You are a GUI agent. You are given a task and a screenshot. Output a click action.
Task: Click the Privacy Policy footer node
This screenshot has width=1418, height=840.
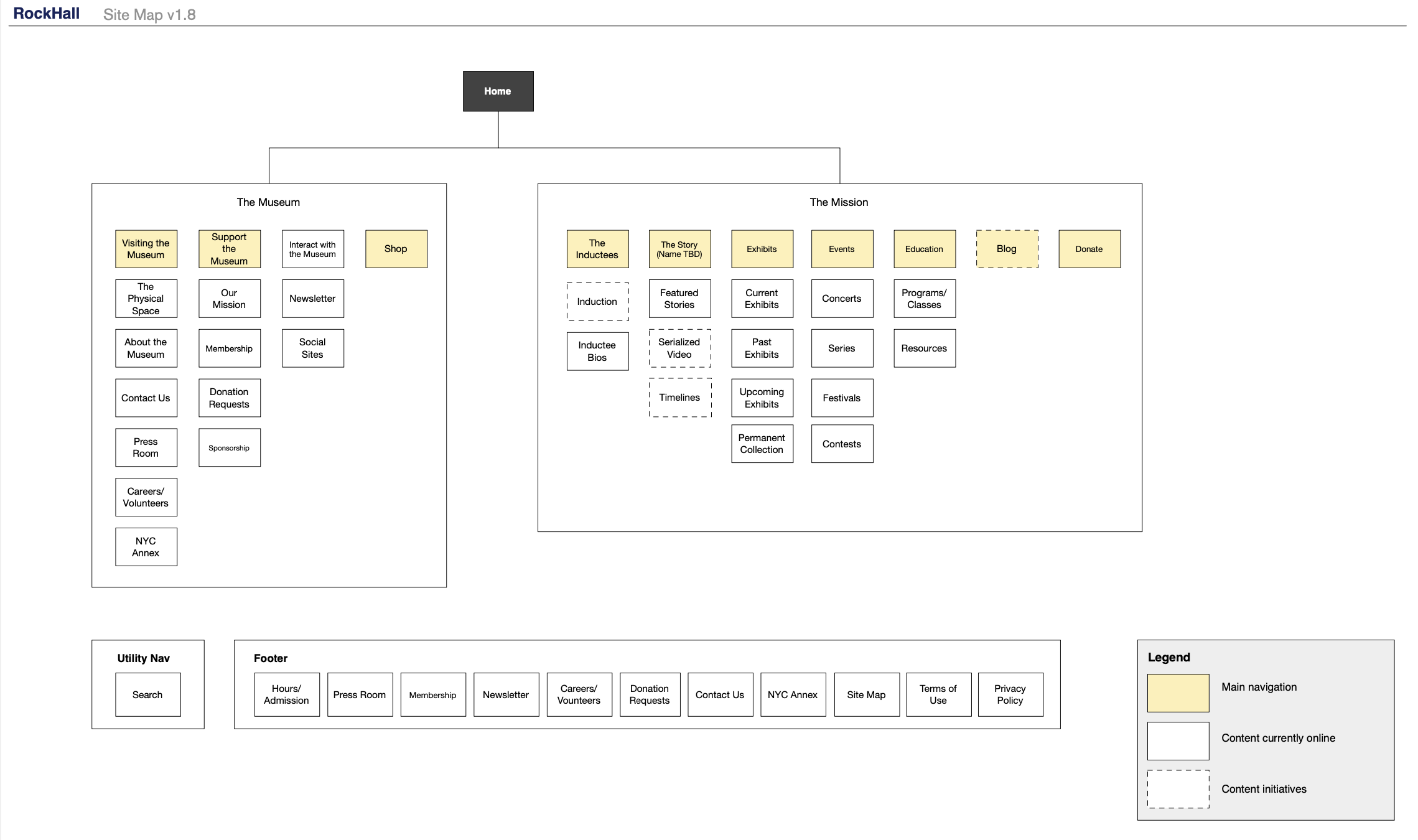click(x=1010, y=694)
